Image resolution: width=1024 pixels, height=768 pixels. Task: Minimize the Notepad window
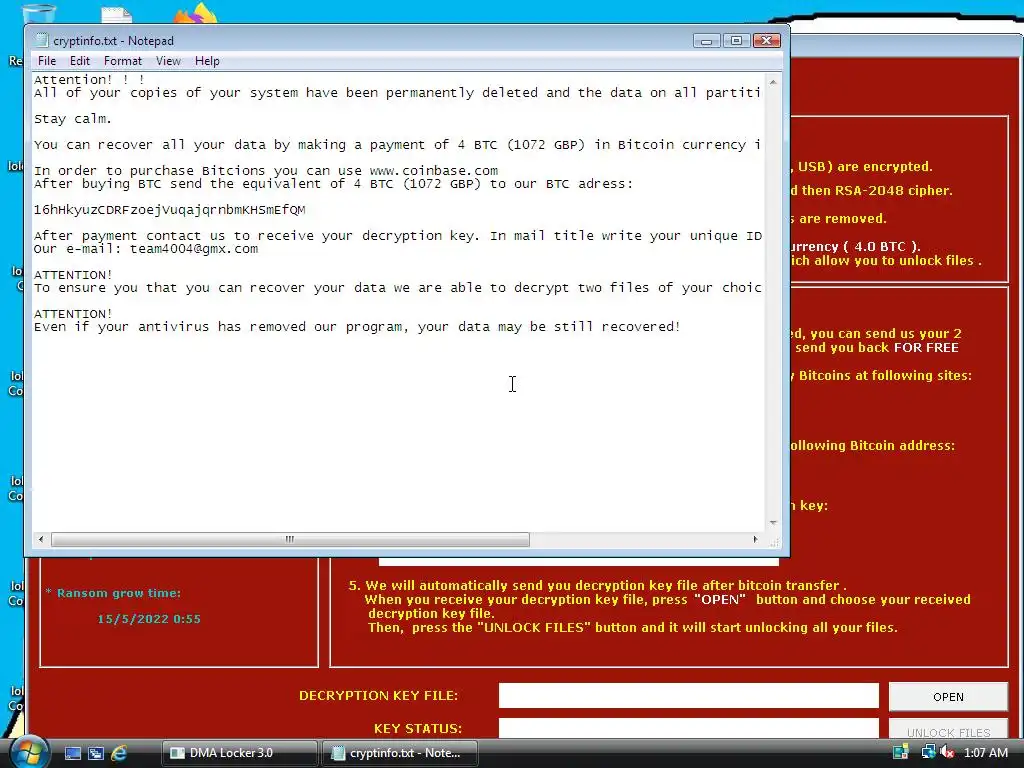coord(707,41)
